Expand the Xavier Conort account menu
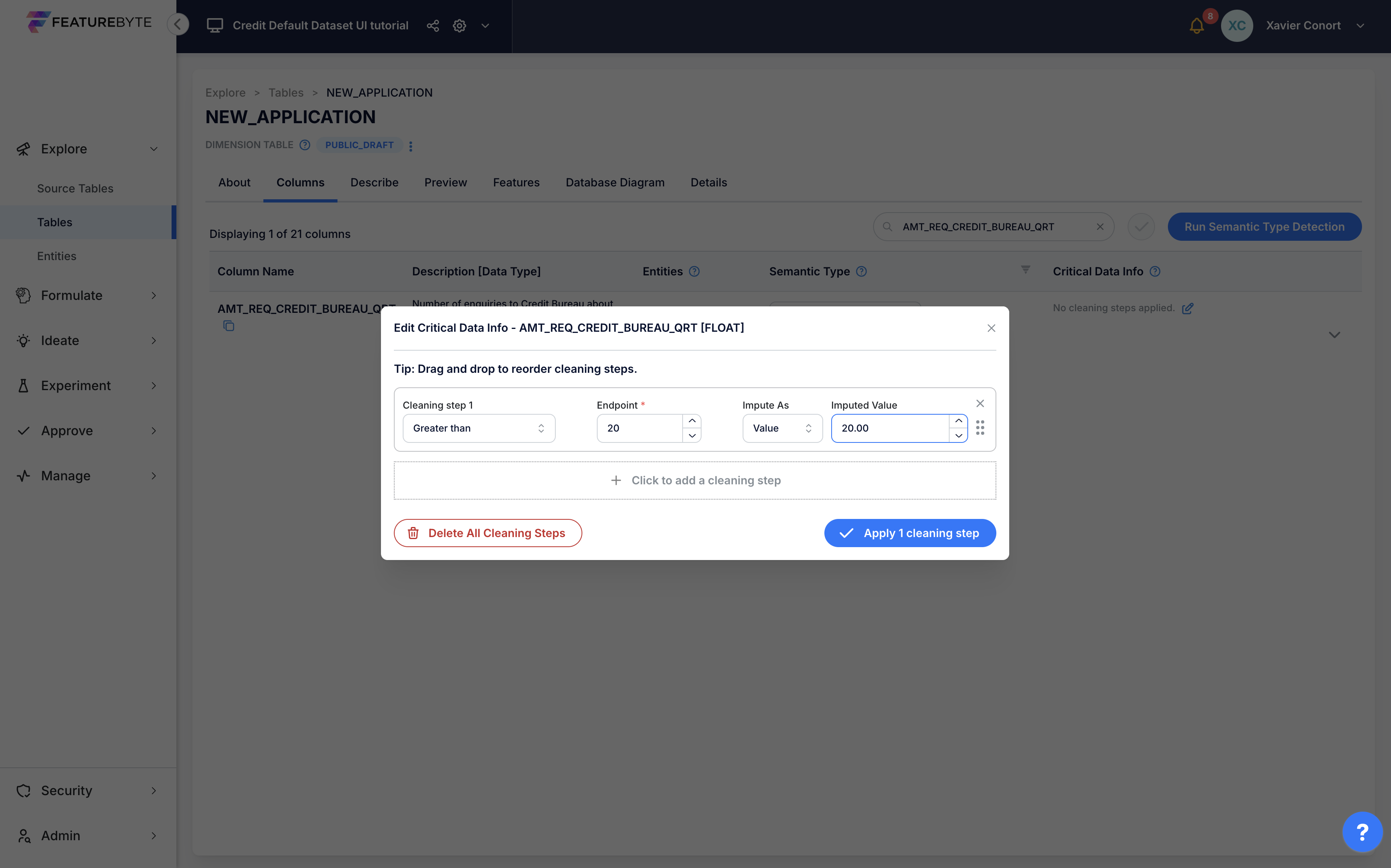1391x868 pixels. (1360, 25)
